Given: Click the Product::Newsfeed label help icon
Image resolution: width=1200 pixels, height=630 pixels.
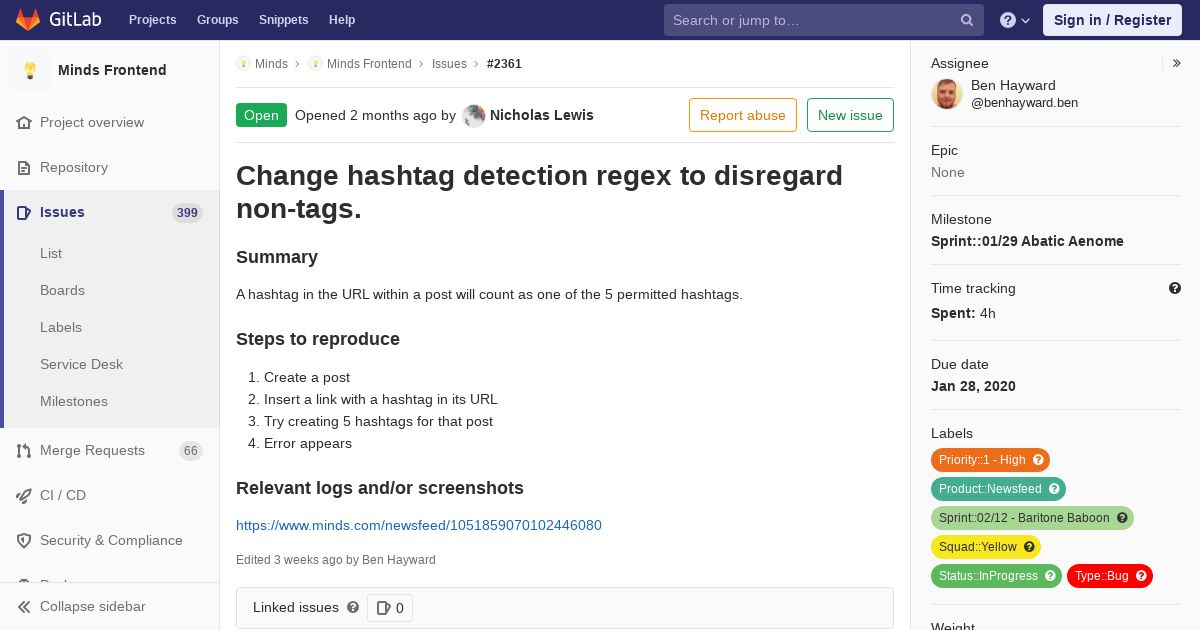Looking at the screenshot, I should (x=1054, y=489).
